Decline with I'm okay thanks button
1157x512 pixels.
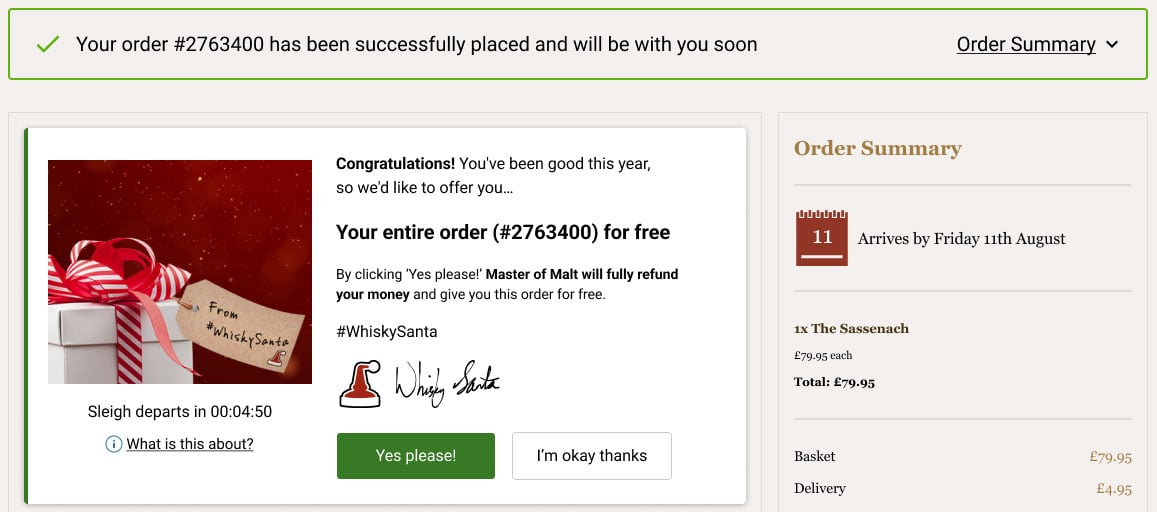[592, 456]
